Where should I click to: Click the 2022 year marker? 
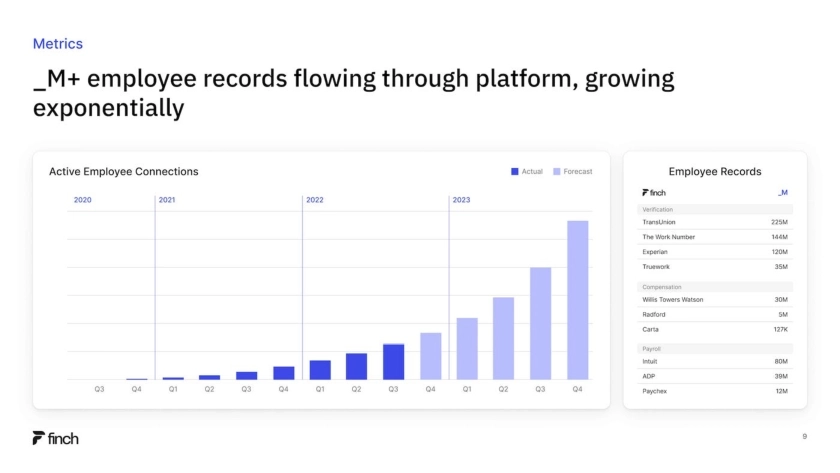pyautogui.click(x=315, y=200)
